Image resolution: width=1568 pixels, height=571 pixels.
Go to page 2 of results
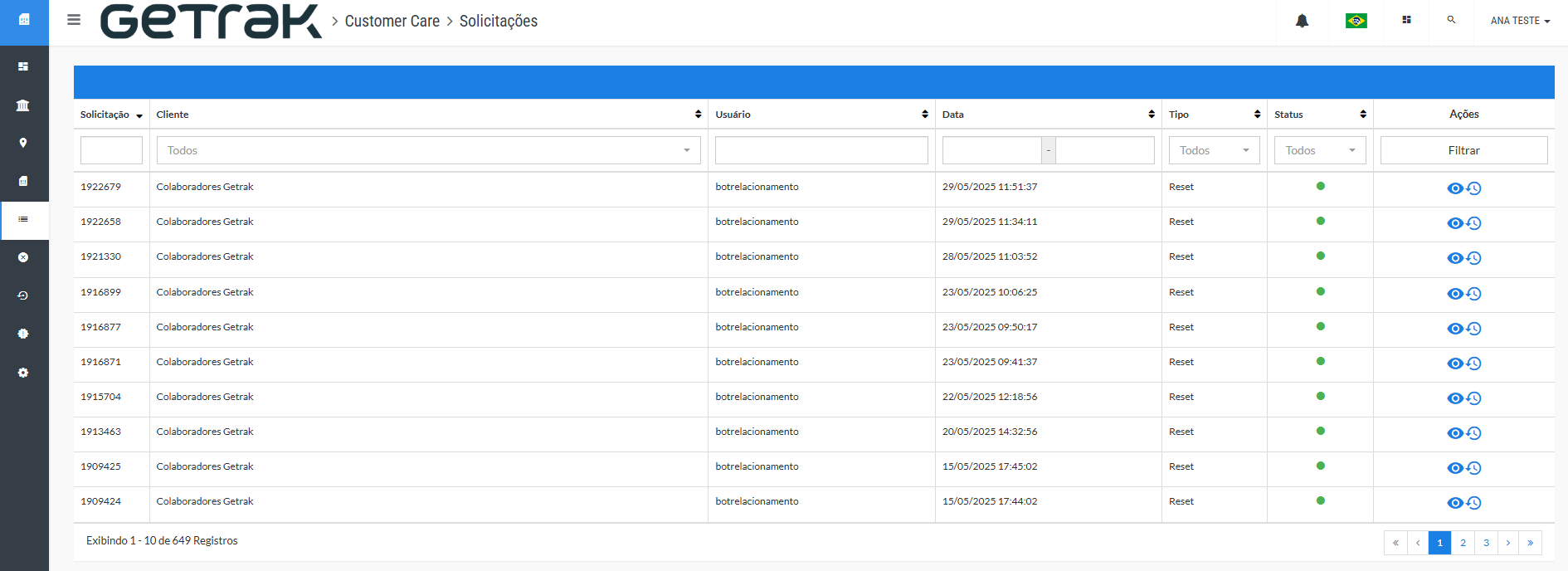point(1463,543)
